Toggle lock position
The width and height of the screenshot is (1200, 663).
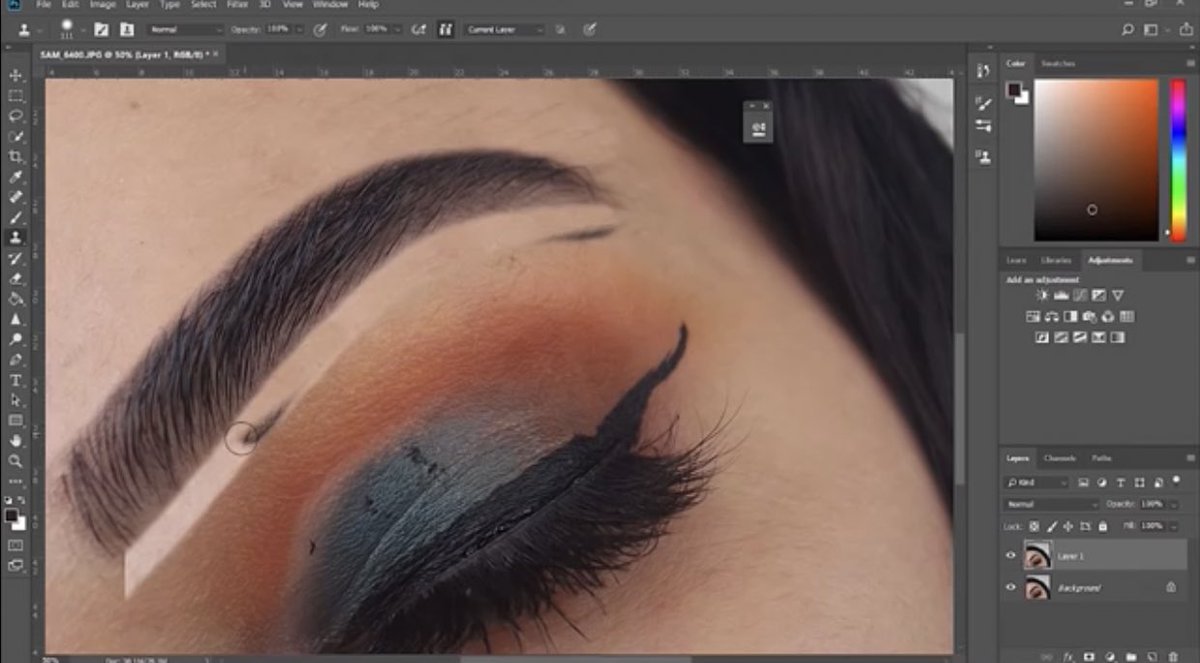1068,526
